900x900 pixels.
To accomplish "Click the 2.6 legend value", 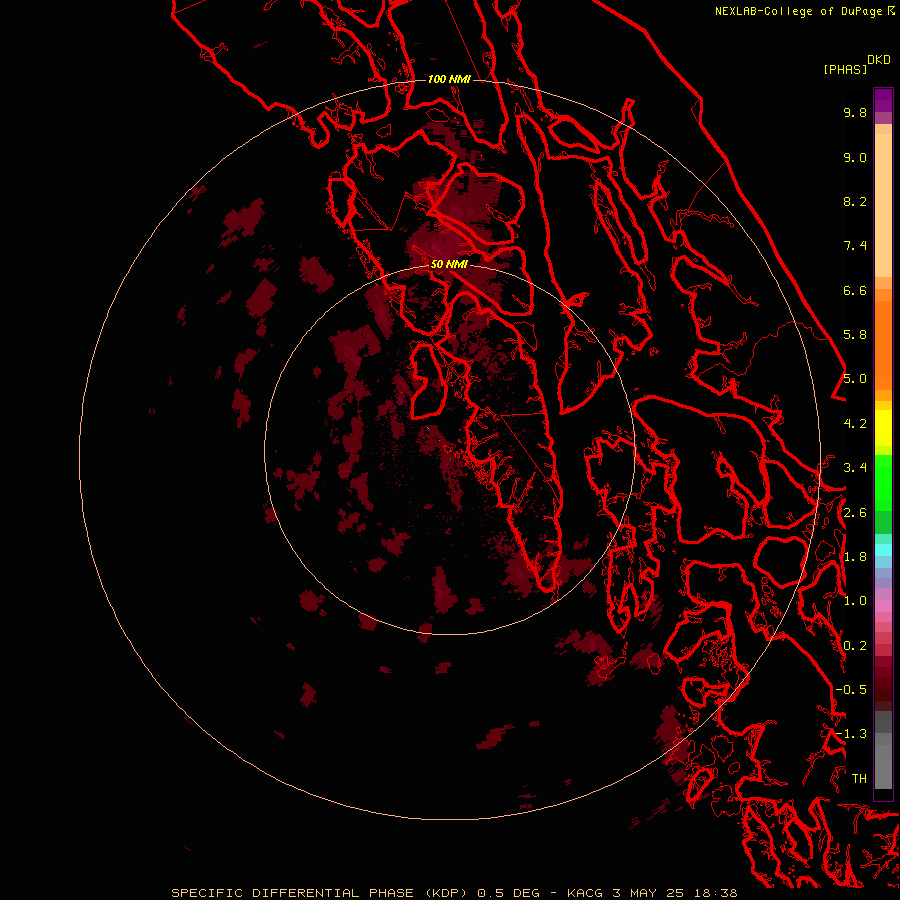I will [855, 513].
